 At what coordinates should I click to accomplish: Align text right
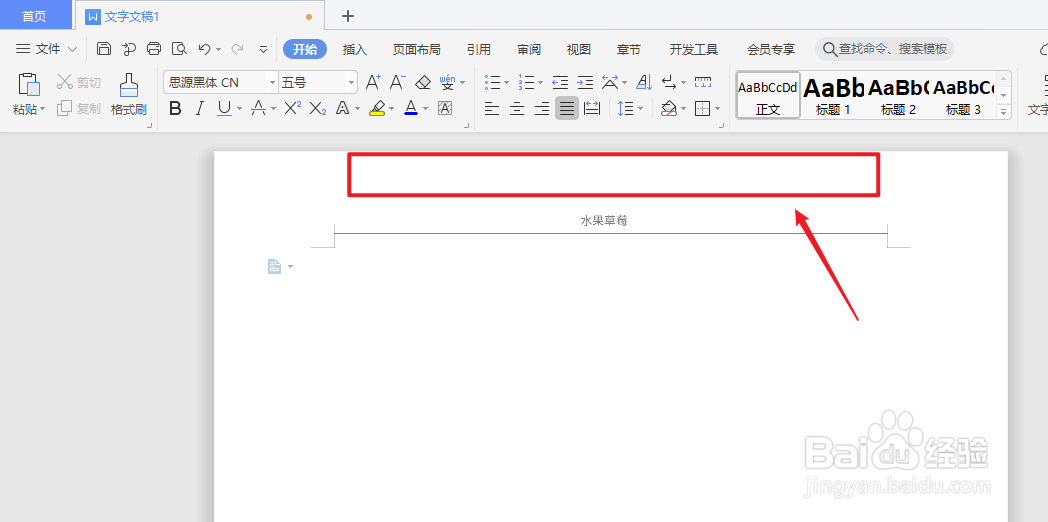coord(542,108)
